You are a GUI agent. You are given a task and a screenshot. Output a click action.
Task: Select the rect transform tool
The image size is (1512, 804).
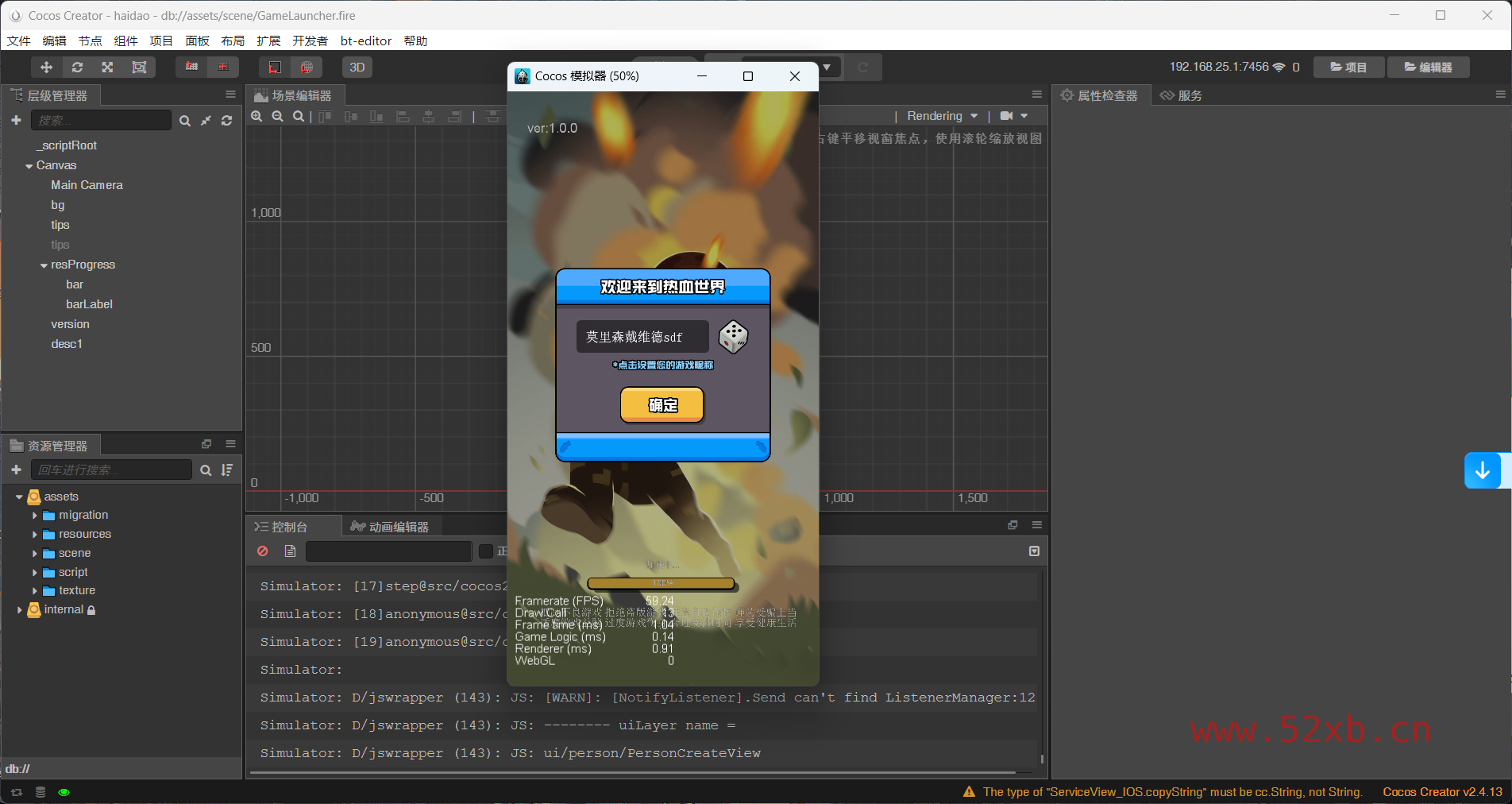[x=139, y=68]
